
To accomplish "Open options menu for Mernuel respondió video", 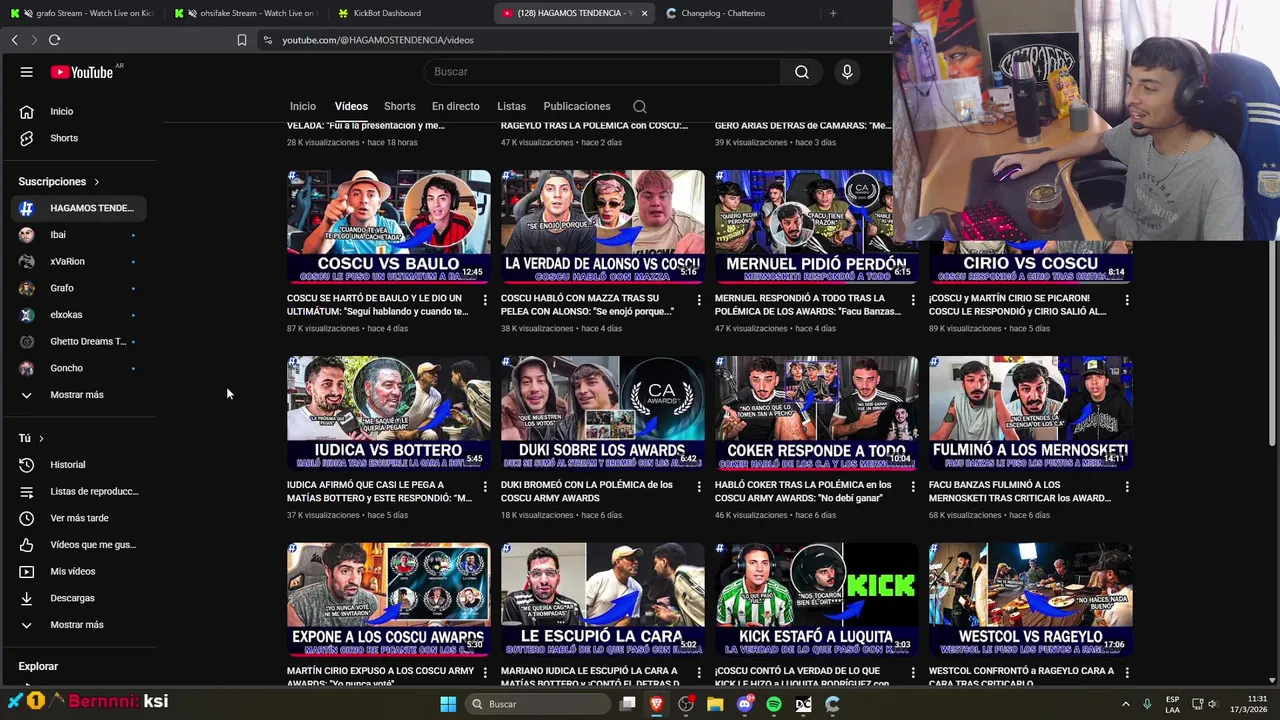I will (913, 299).
